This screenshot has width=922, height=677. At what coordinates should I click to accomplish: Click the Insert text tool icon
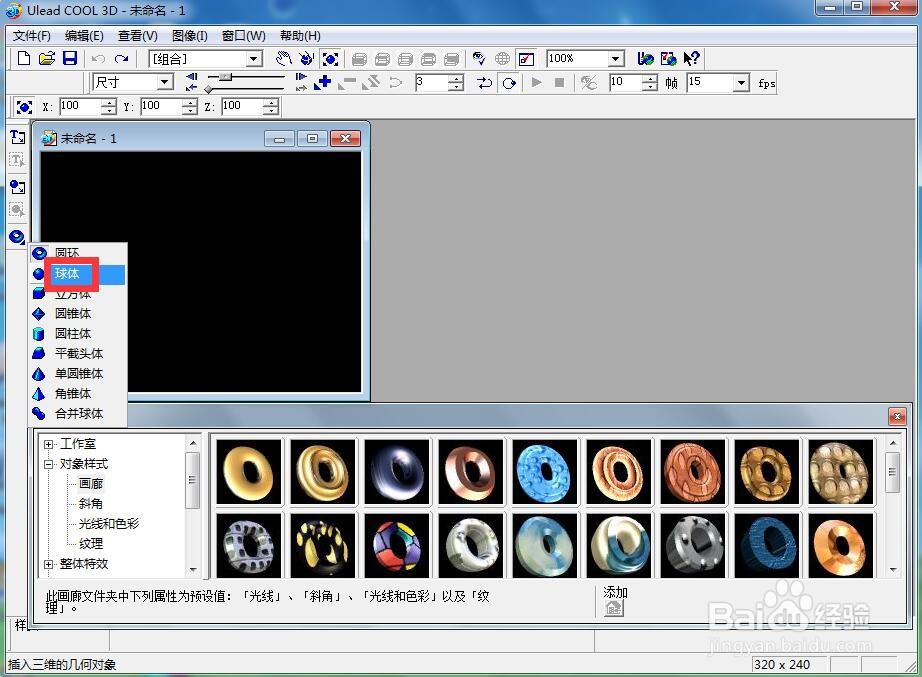[18, 137]
